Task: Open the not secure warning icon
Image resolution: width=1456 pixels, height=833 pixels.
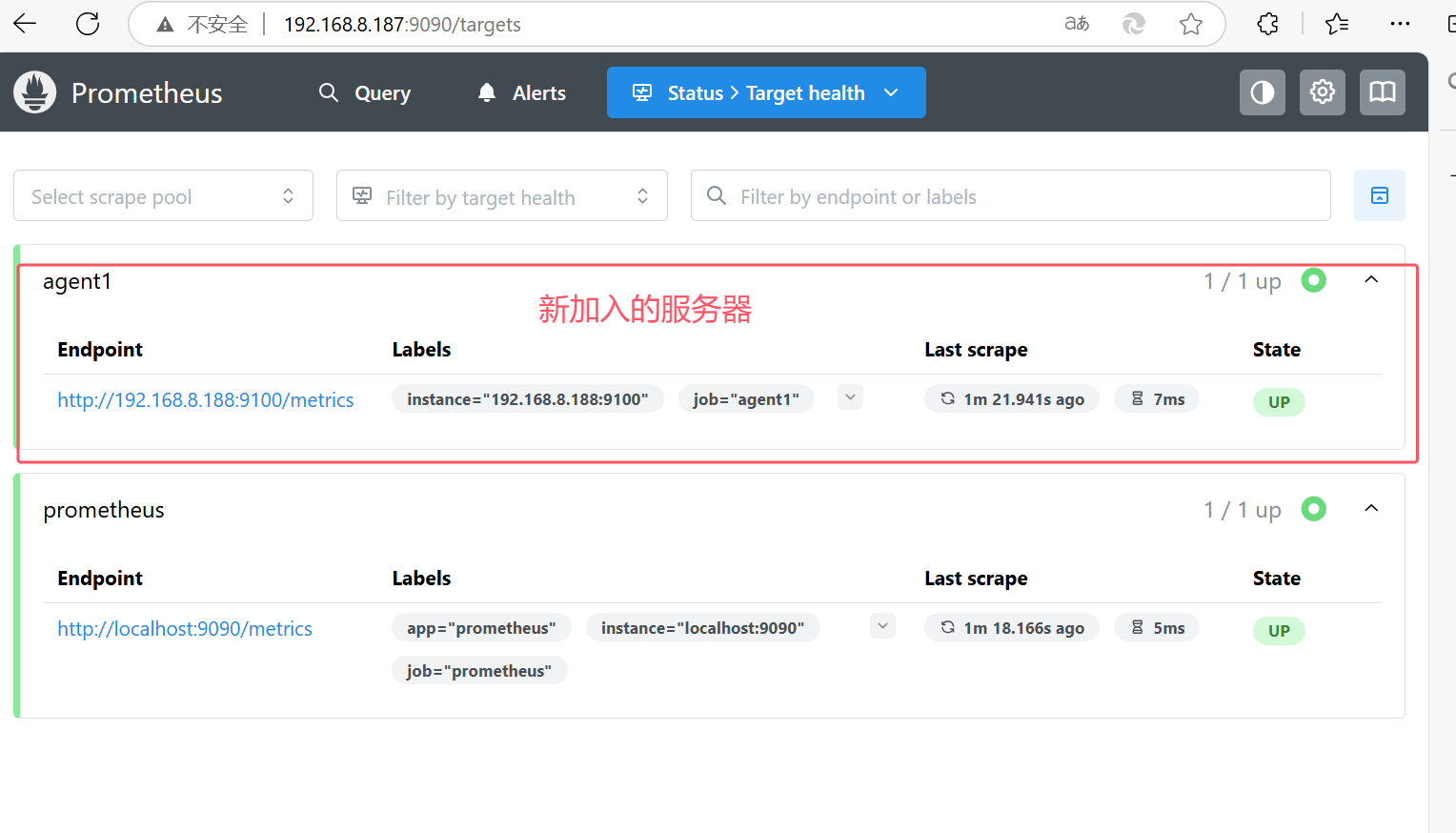Action: coord(165,25)
